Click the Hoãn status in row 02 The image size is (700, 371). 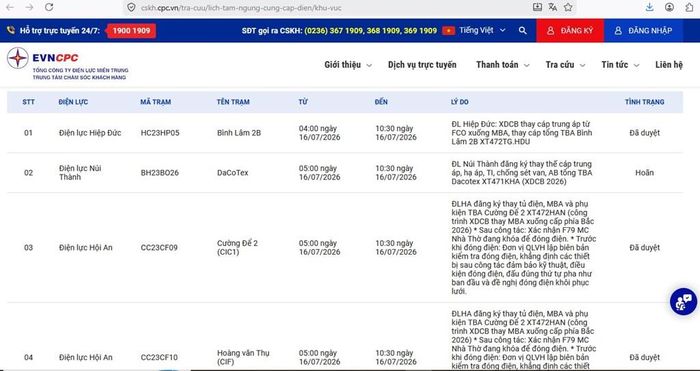click(645, 173)
